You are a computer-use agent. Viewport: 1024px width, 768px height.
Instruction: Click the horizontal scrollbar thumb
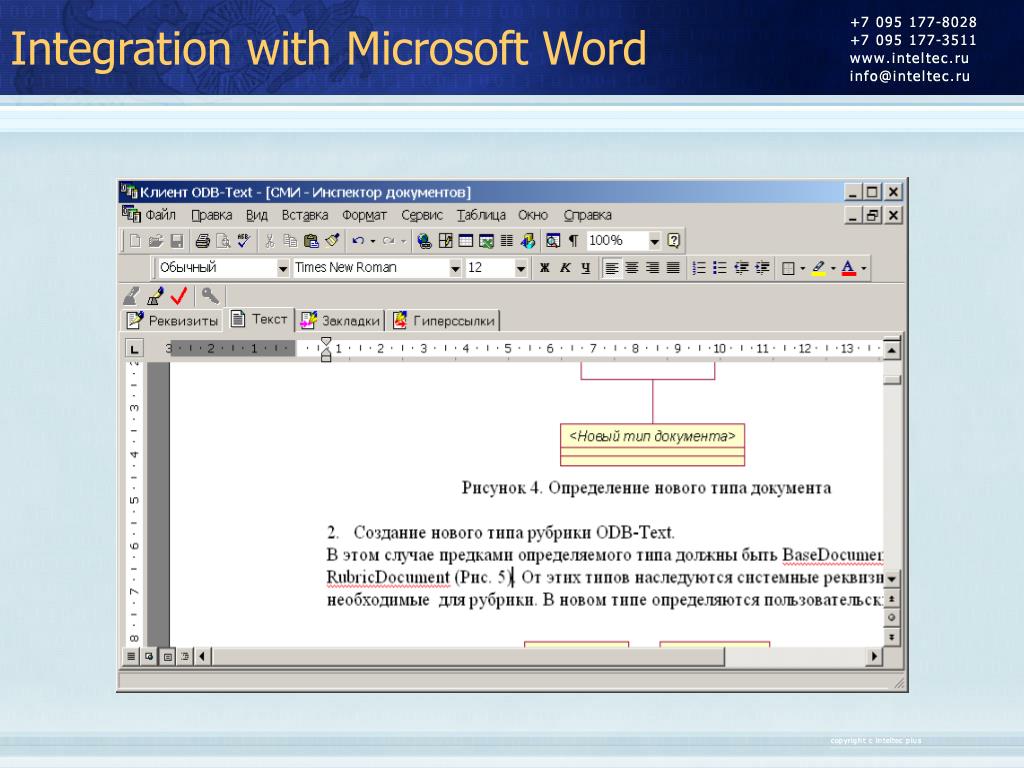(468, 656)
